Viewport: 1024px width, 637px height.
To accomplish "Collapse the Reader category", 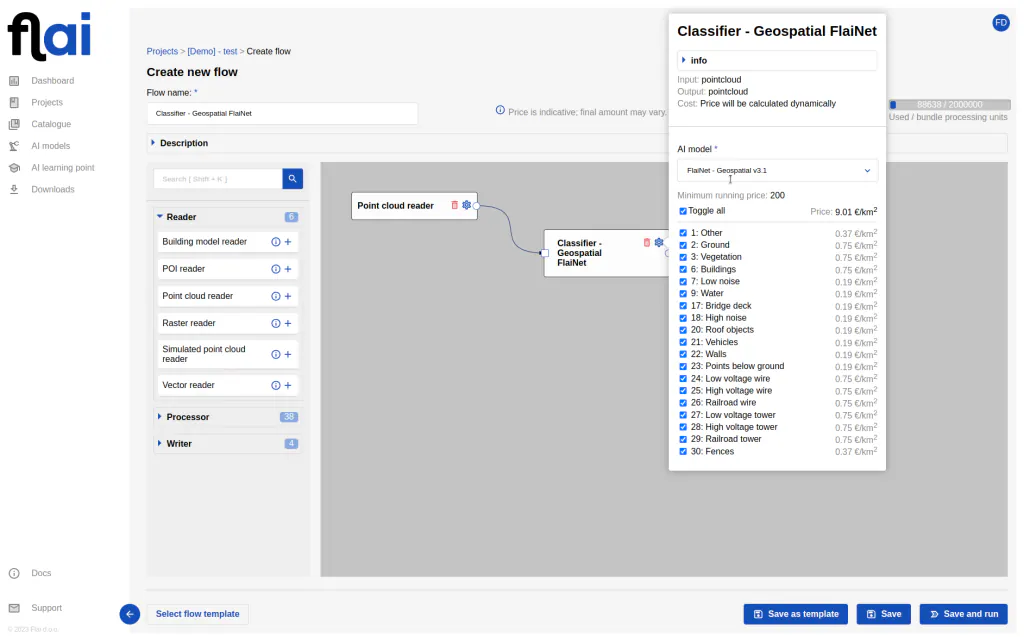I will [227, 217].
